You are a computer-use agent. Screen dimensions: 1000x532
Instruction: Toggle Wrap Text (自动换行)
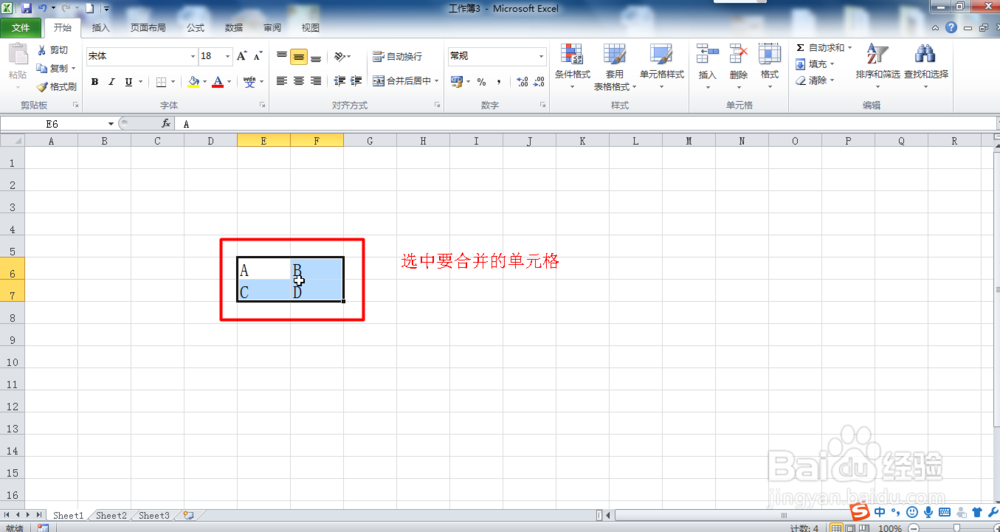tap(397, 57)
